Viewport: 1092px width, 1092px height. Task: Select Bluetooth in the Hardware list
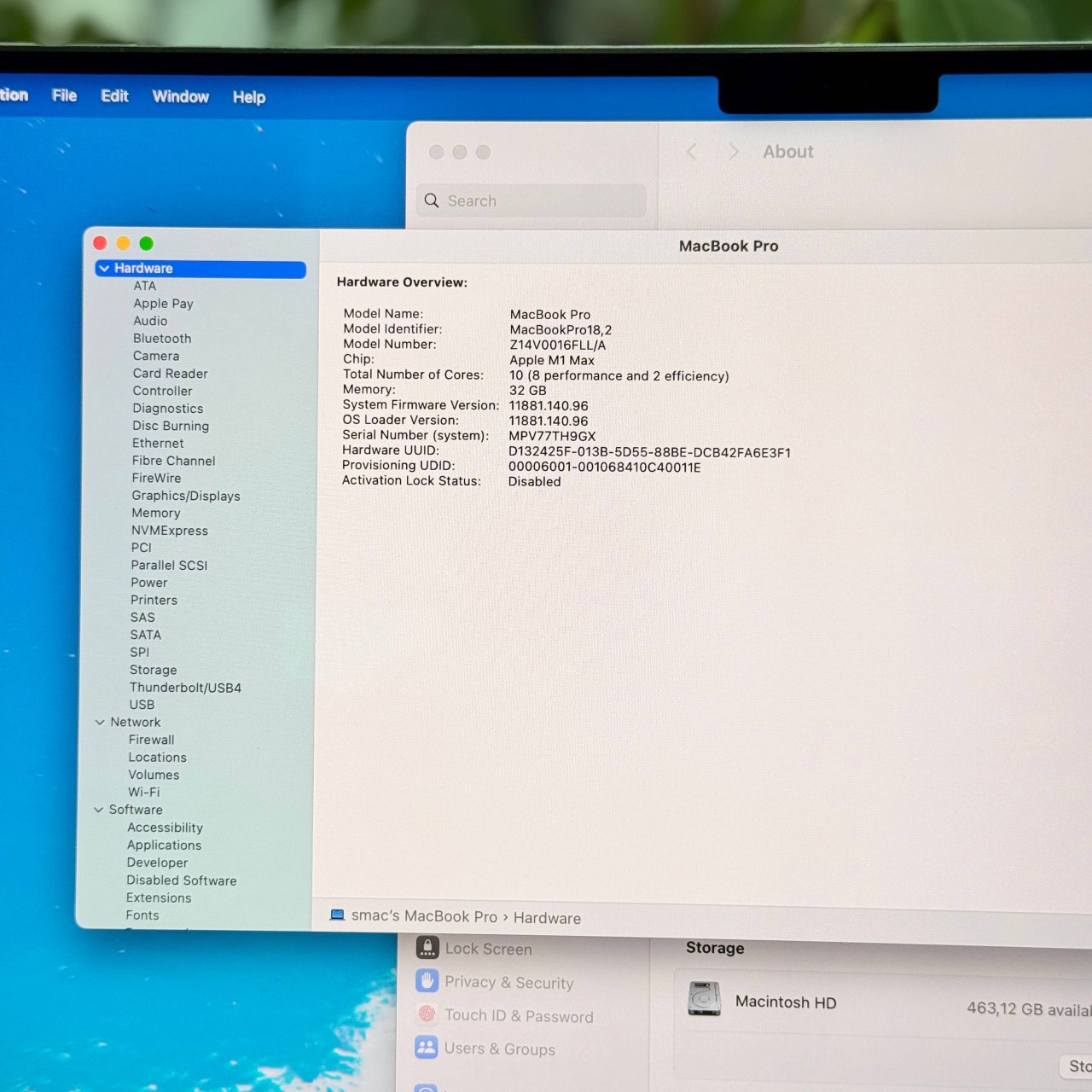(161, 339)
